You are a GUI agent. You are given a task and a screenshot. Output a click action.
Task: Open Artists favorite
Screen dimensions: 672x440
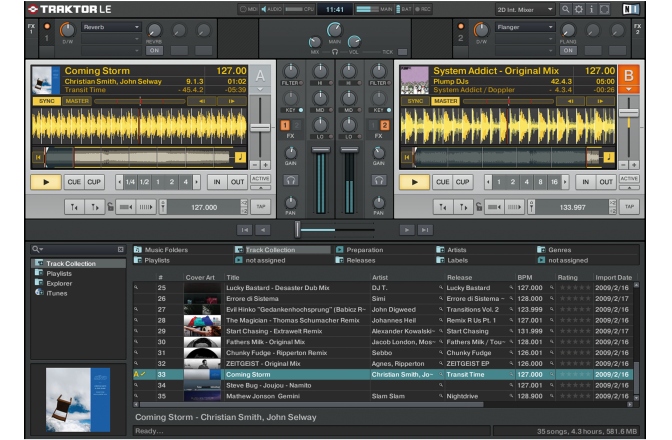coord(456,250)
